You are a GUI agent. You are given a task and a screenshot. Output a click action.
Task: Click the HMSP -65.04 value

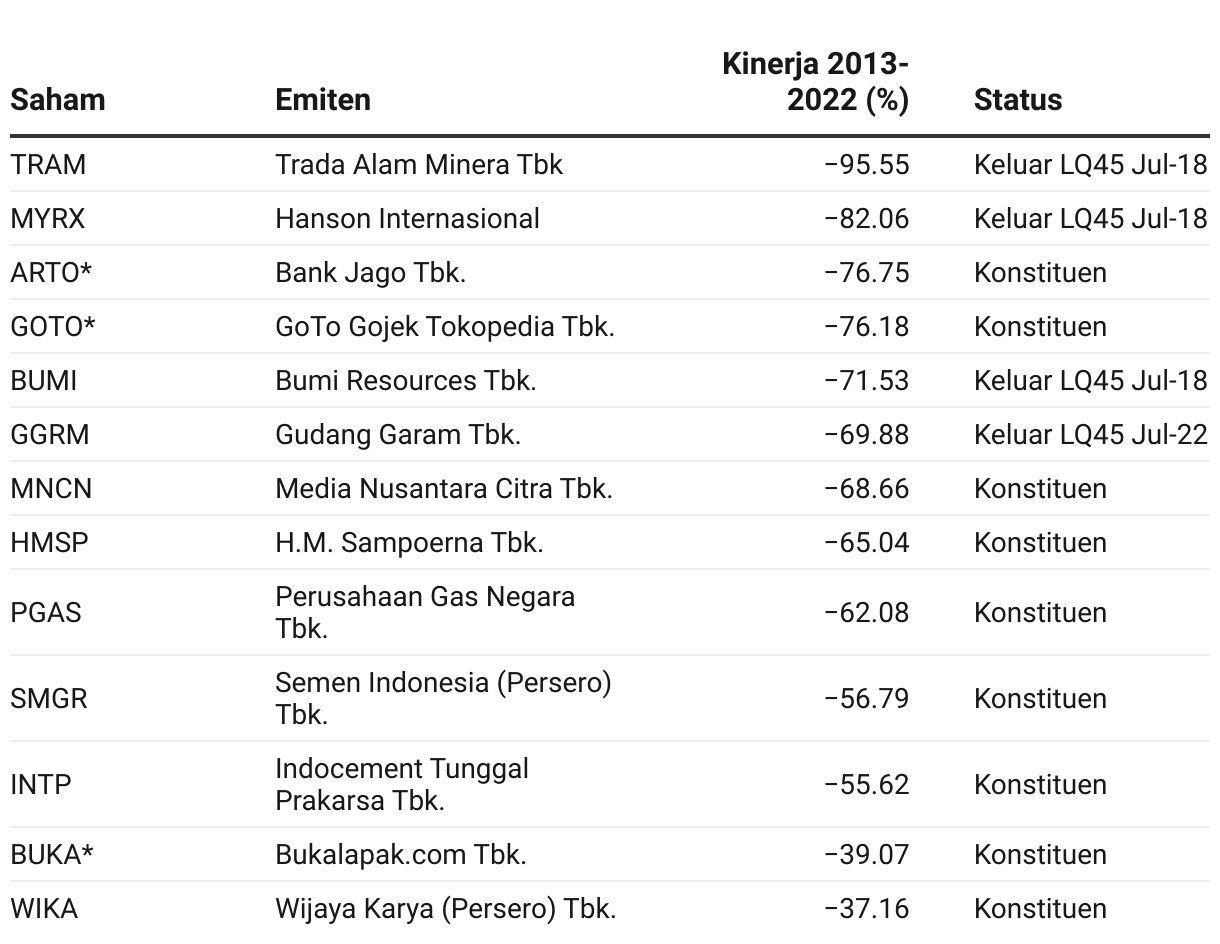click(x=867, y=542)
